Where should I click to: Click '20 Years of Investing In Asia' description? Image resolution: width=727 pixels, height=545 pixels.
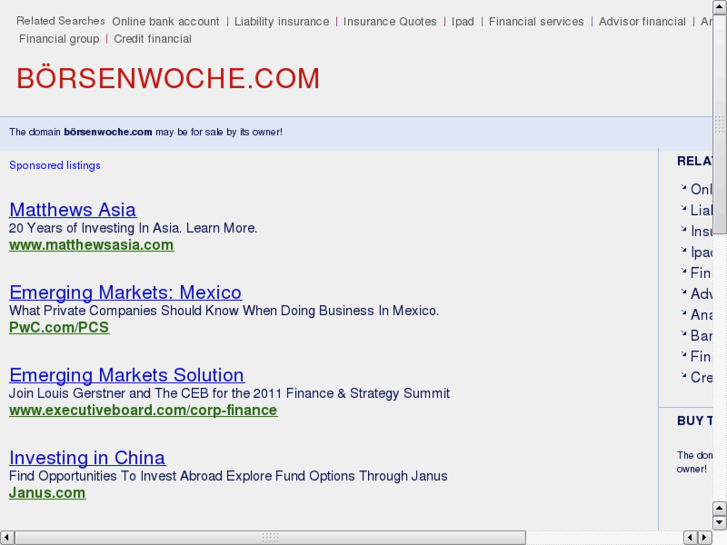point(133,228)
